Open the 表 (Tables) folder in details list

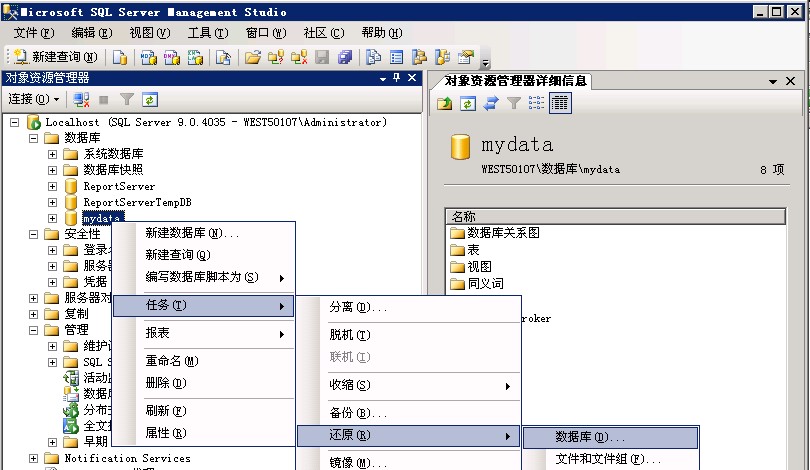[473, 250]
